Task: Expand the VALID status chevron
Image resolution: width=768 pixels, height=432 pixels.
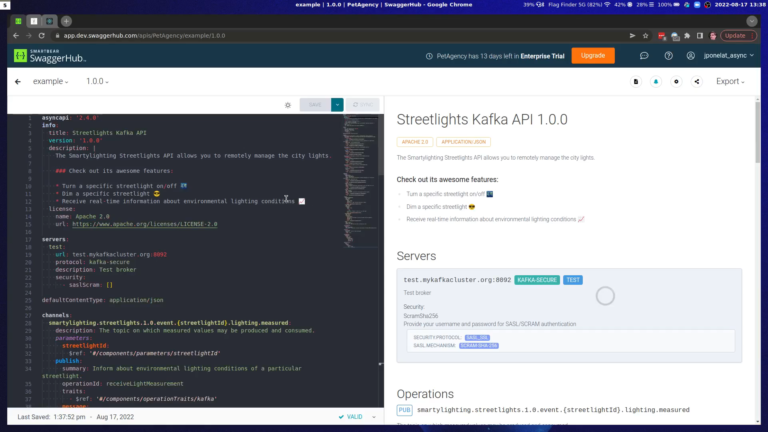Action: 374,417
